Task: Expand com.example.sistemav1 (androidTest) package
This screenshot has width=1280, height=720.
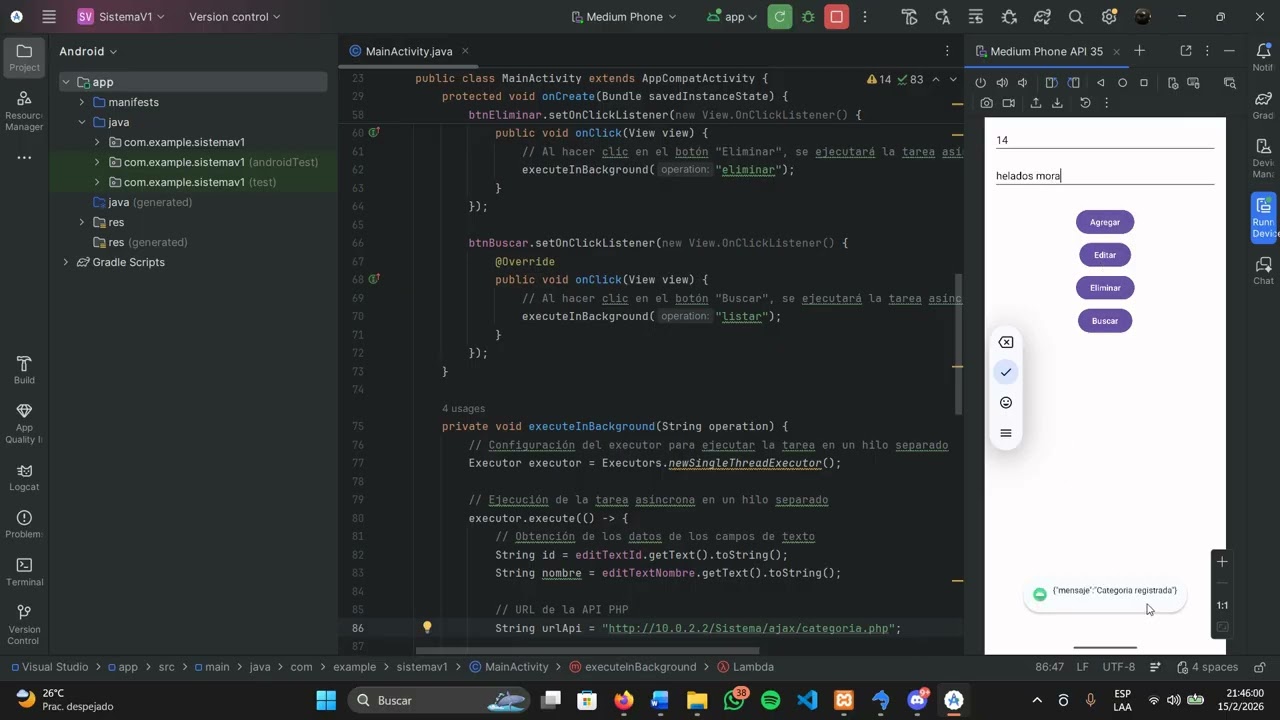Action: [97, 162]
